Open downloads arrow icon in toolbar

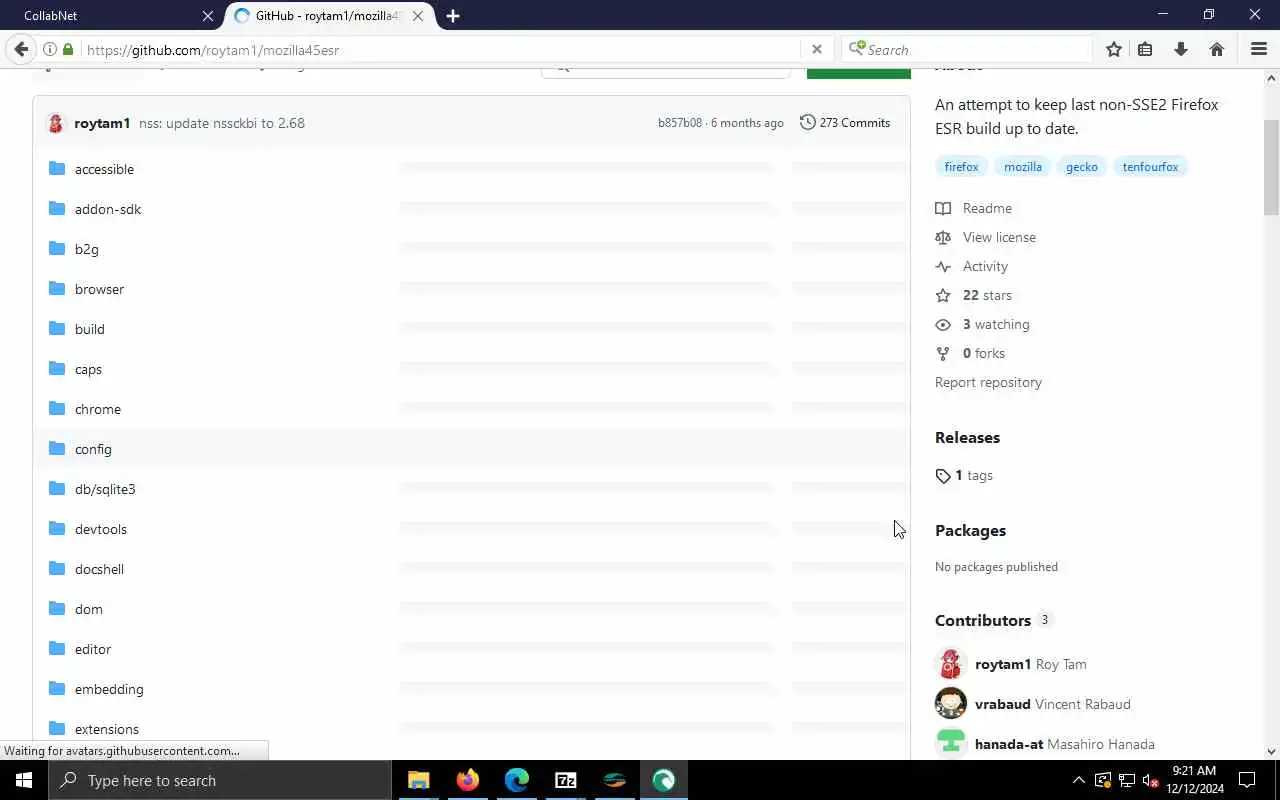point(1181,49)
